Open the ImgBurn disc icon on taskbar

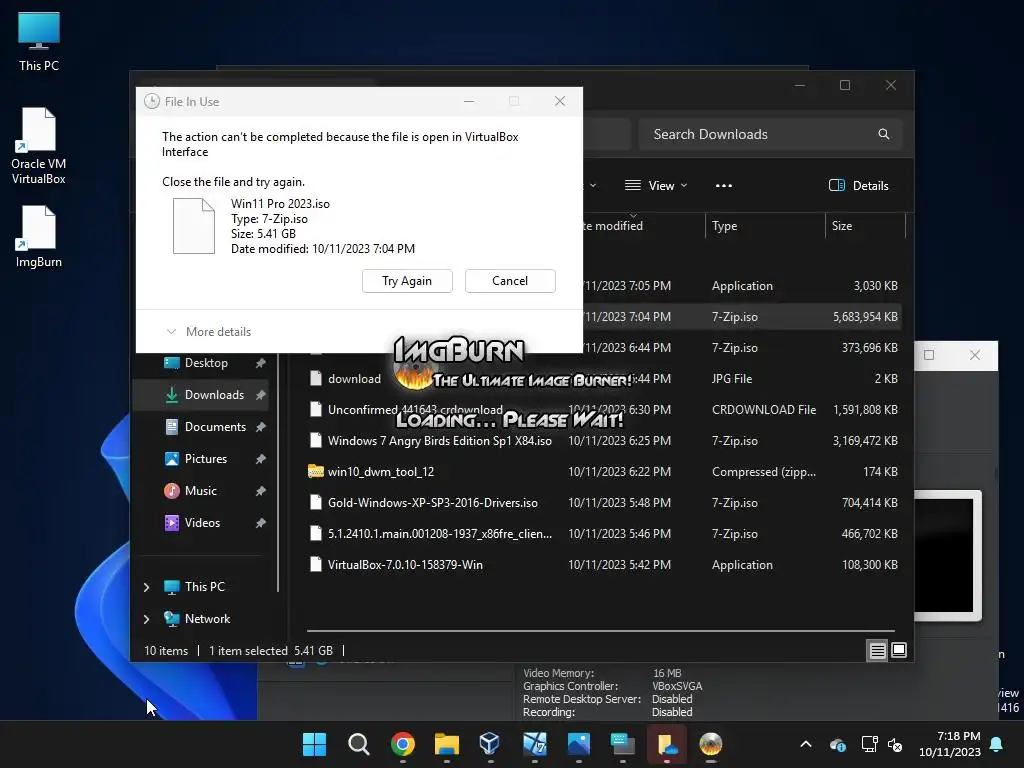pos(711,744)
